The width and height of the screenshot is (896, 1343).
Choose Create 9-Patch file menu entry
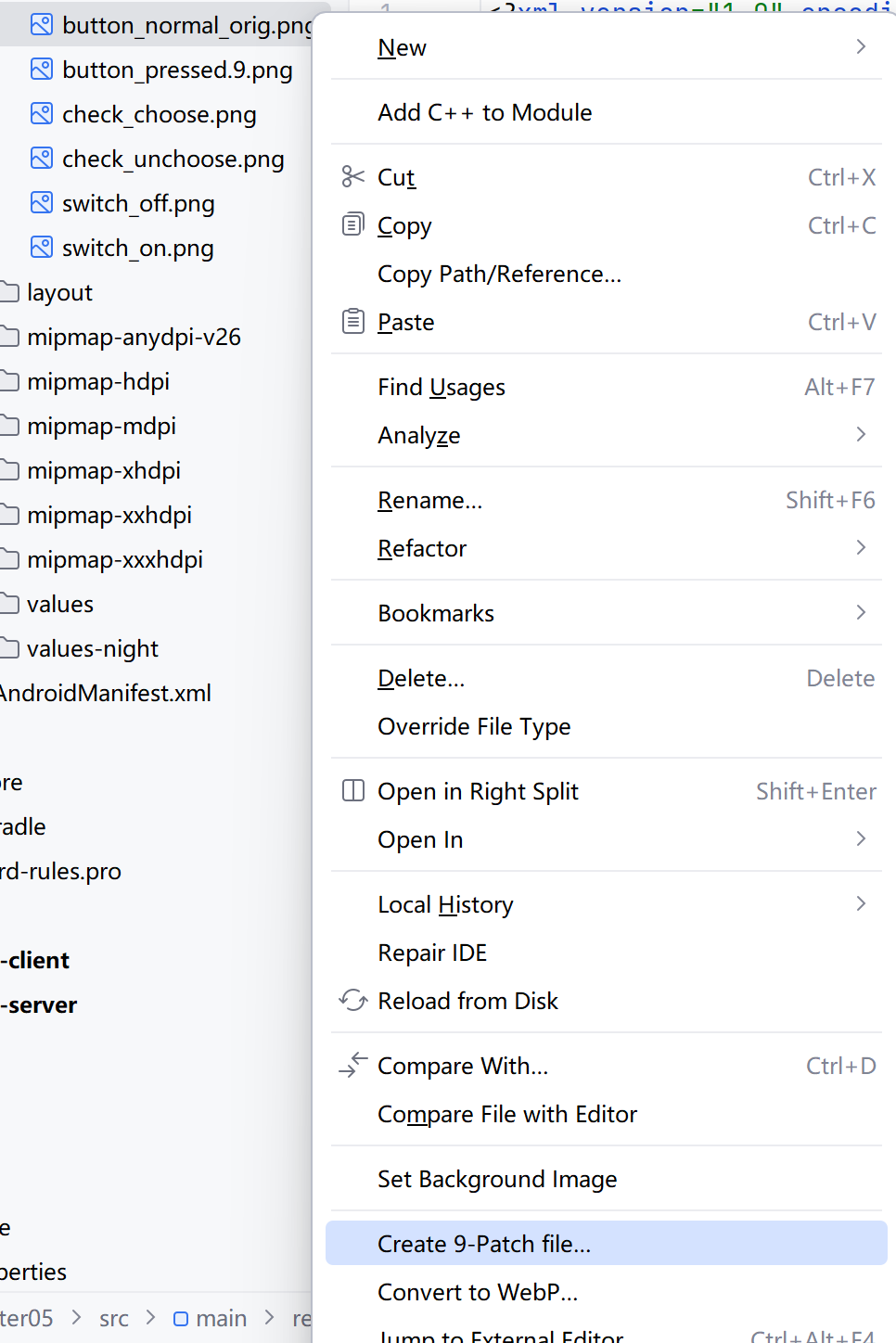coord(484,1243)
